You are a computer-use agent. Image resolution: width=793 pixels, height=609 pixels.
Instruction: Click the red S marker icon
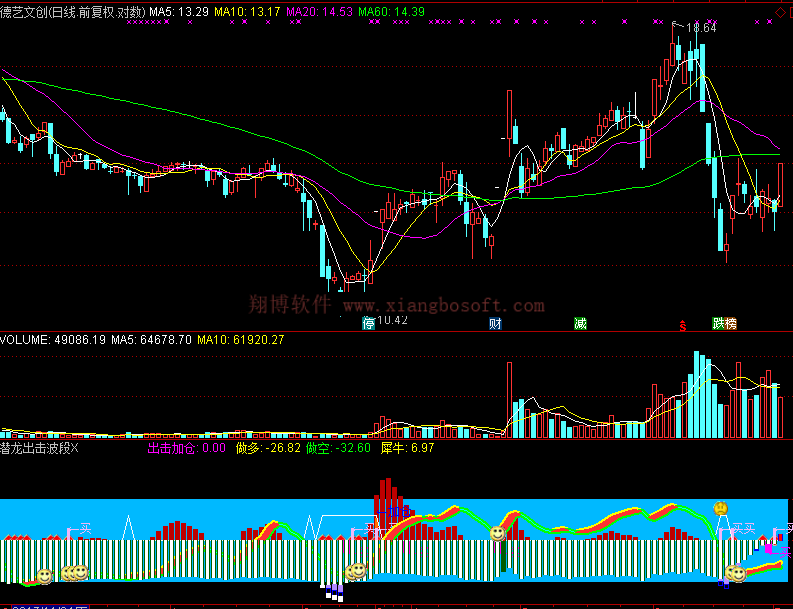(x=683, y=326)
